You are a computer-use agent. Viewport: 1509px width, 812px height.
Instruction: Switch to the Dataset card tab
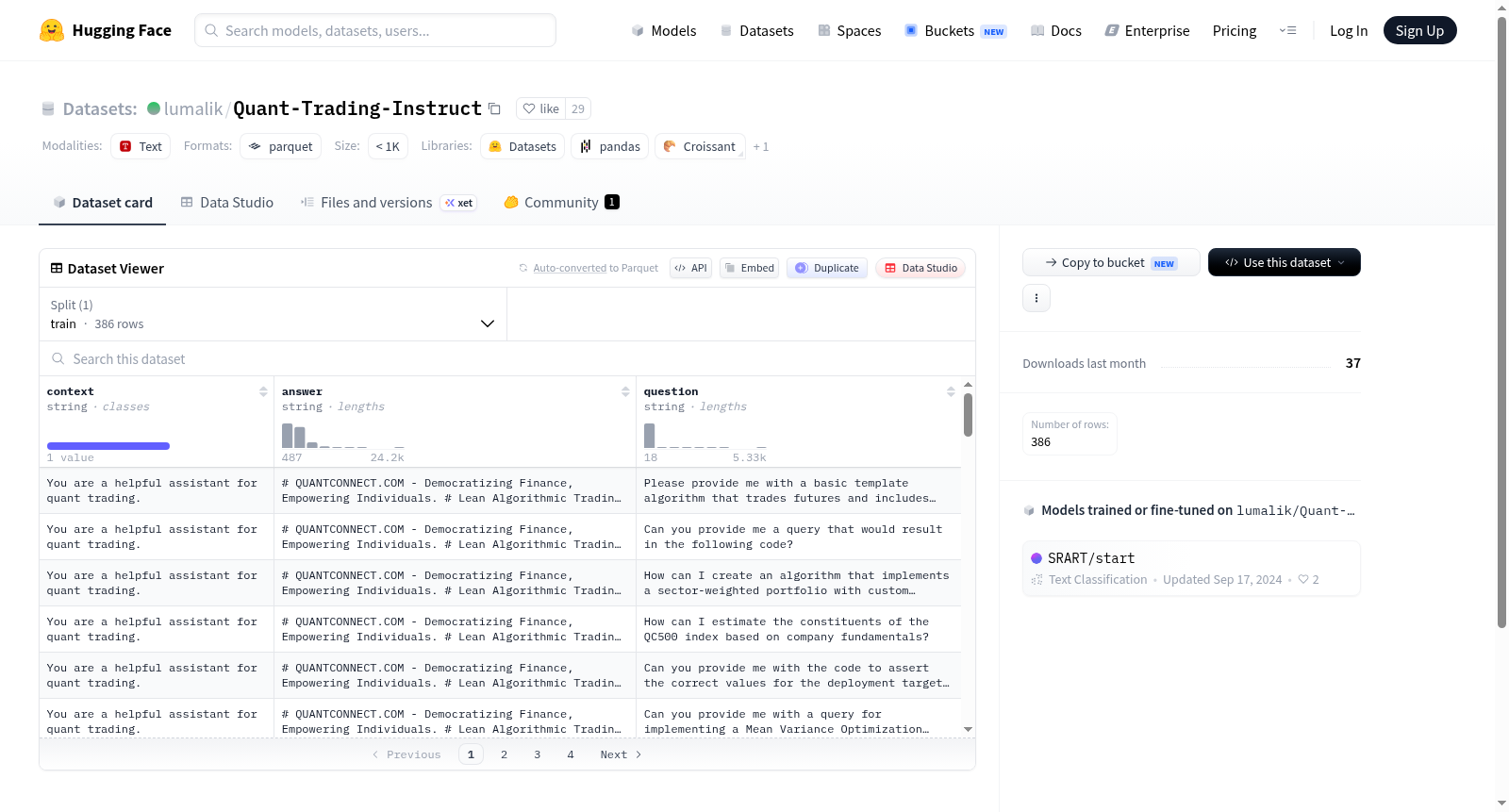(x=102, y=202)
